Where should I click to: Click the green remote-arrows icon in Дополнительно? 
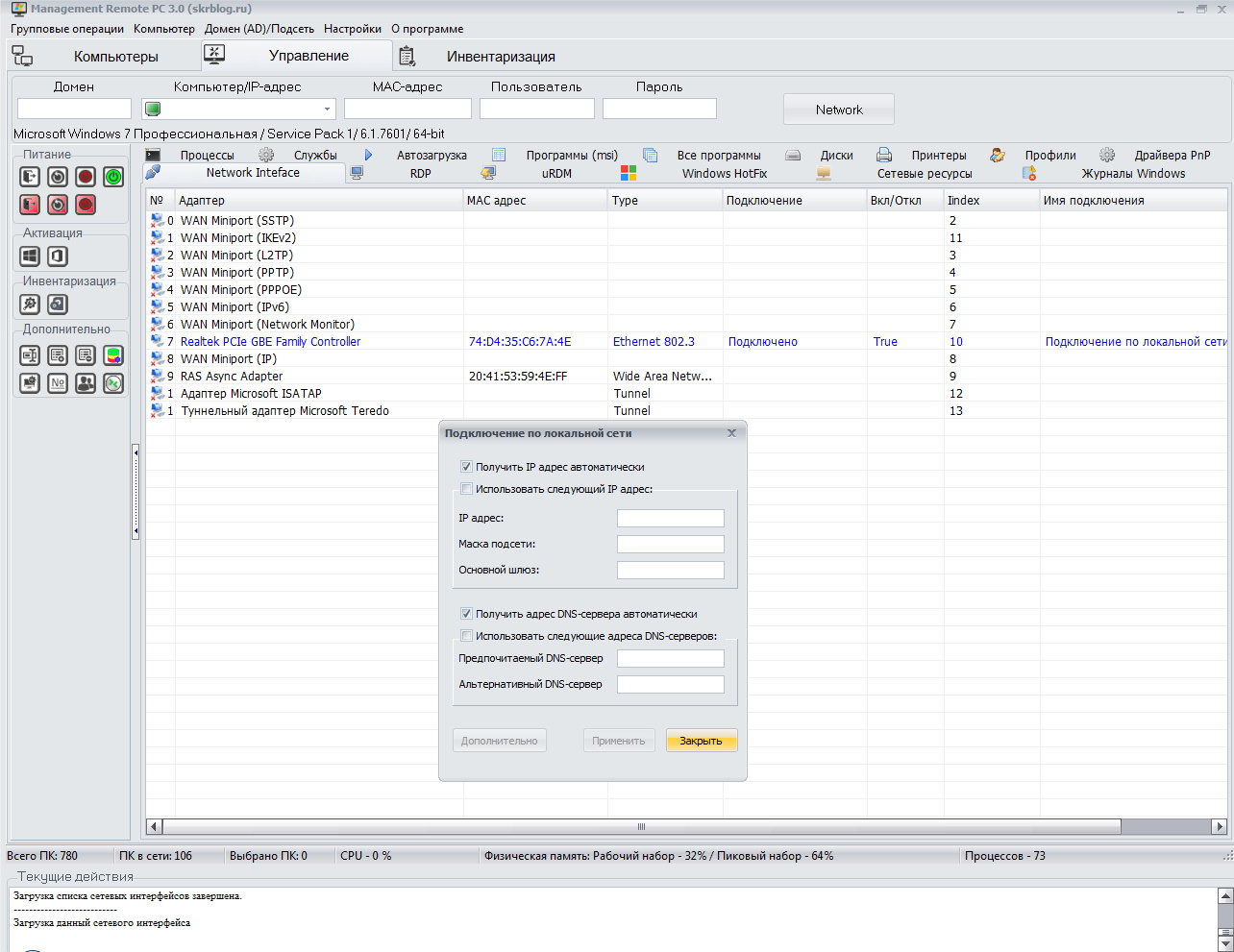pyautogui.click(x=113, y=383)
